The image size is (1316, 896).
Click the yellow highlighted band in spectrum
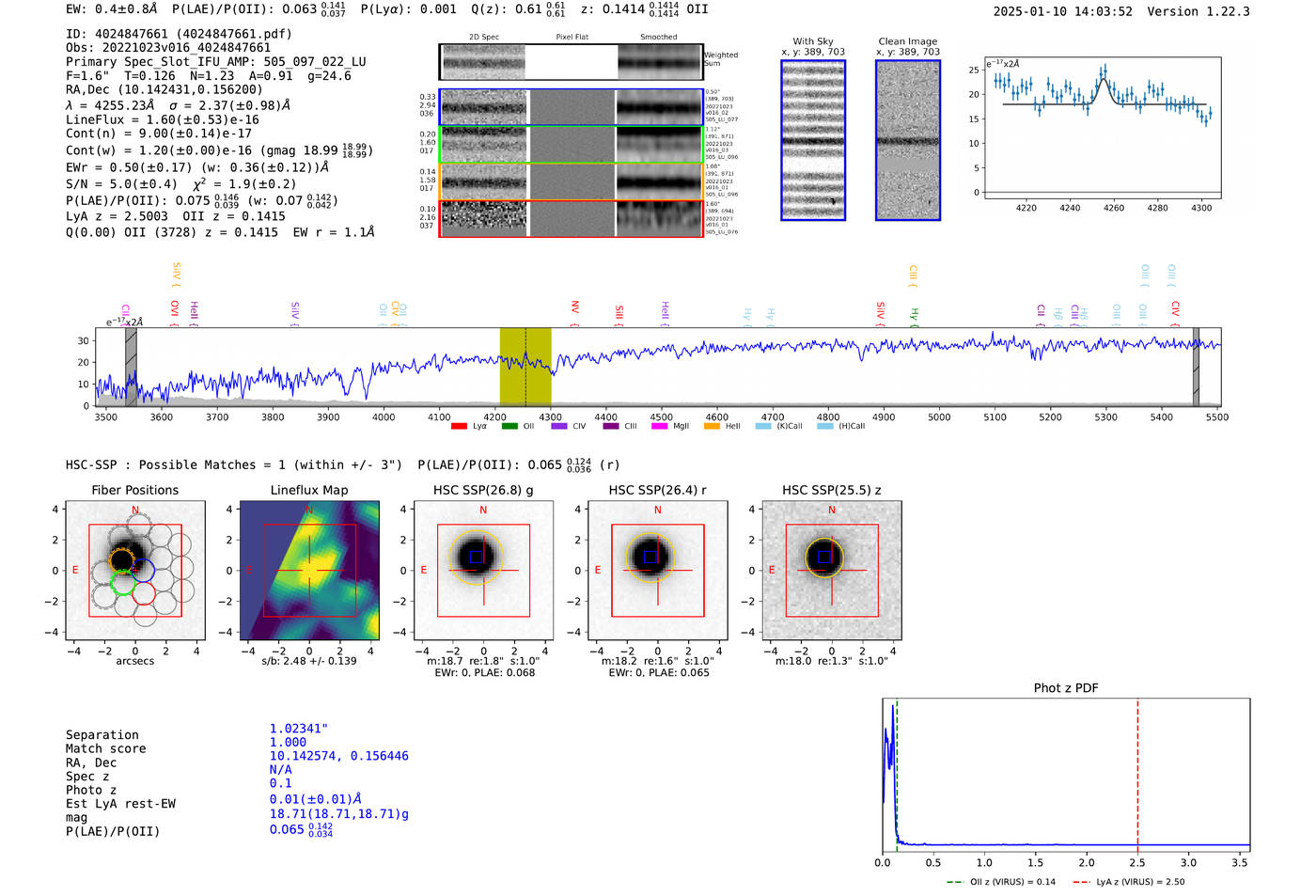tap(525, 367)
